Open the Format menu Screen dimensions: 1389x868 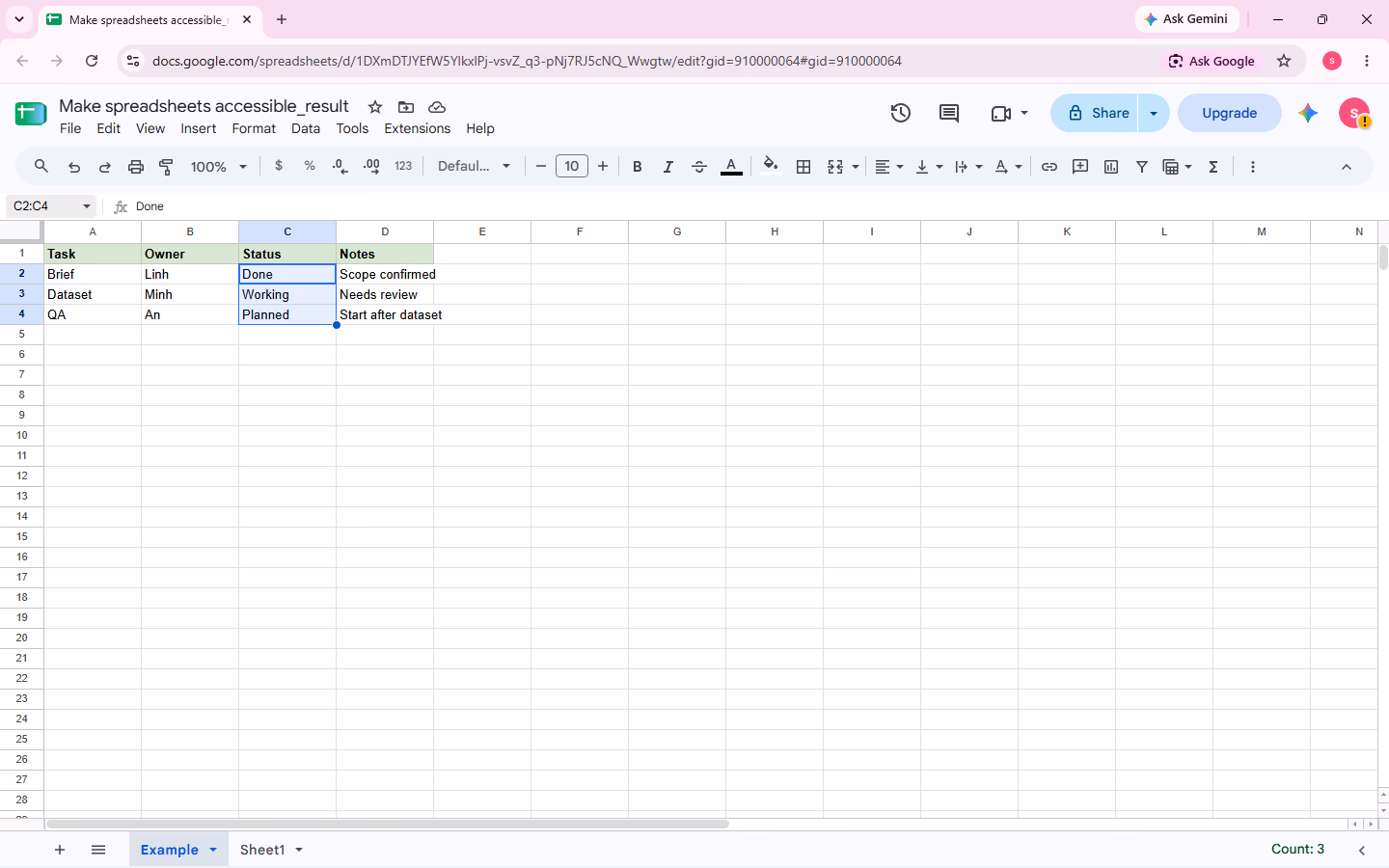pos(254,128)
